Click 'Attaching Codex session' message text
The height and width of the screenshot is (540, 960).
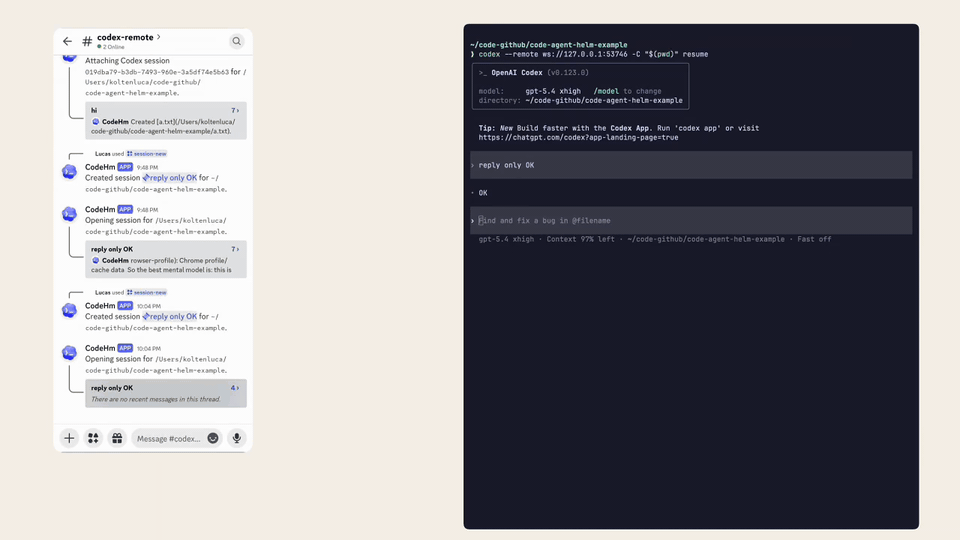(127, 61)
